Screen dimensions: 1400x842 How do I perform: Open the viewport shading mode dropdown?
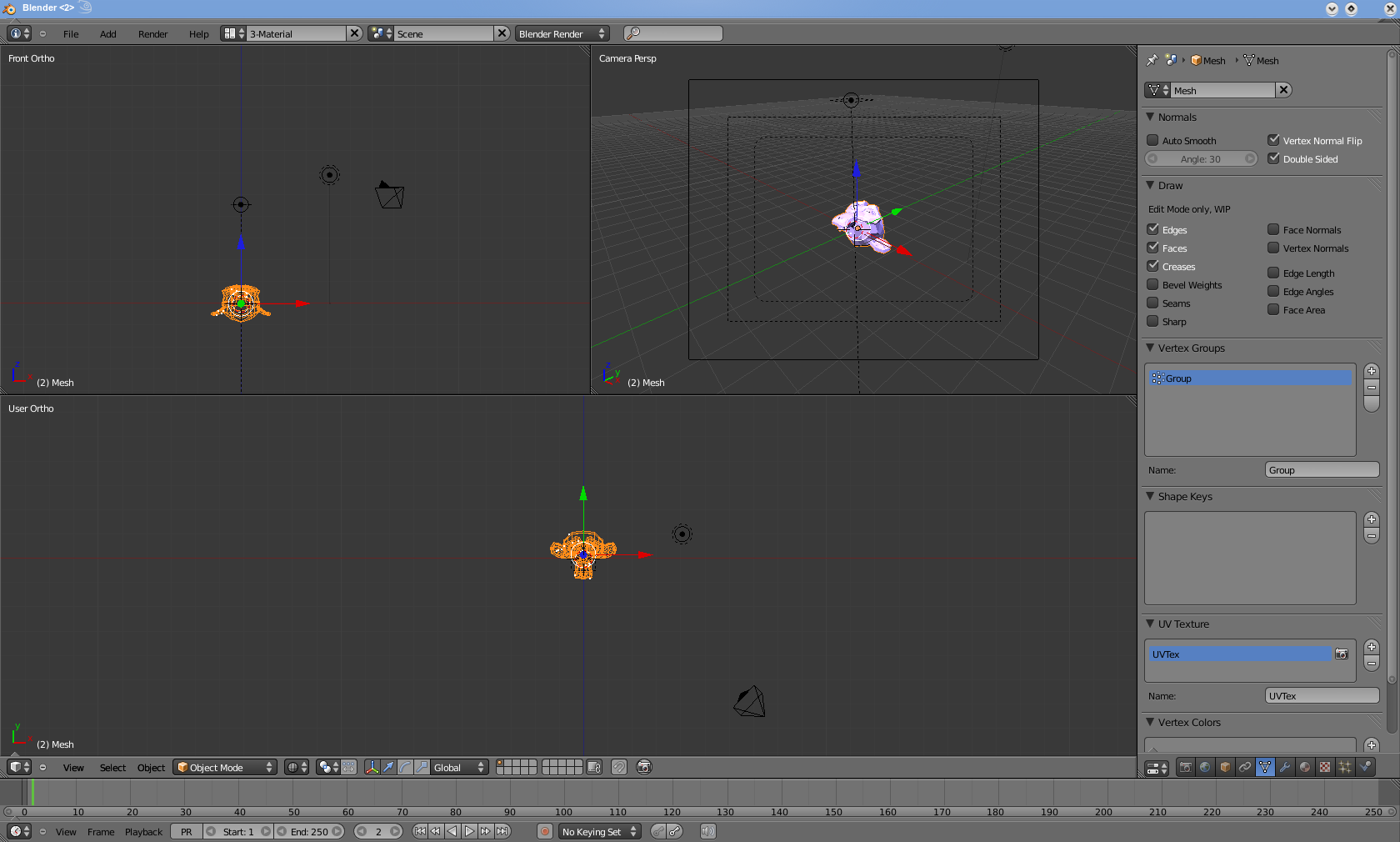297,767
